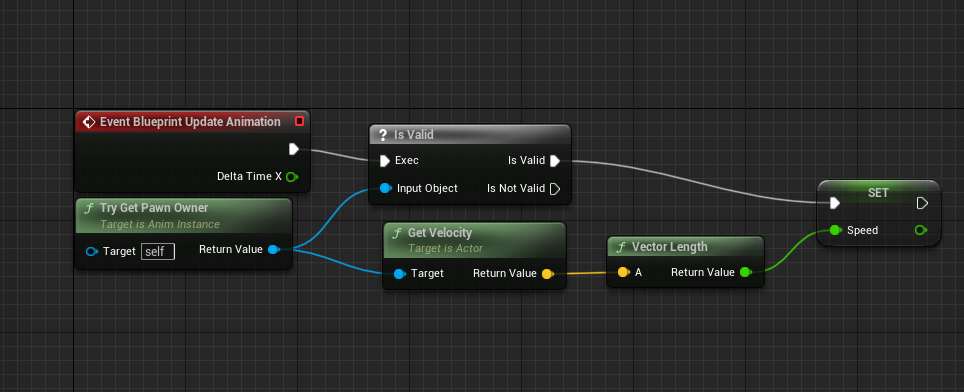This screenshot has width=964, height=392.
Task: Click the Event Blueprint Update Animation exec output pin
Action: point(294,149)
